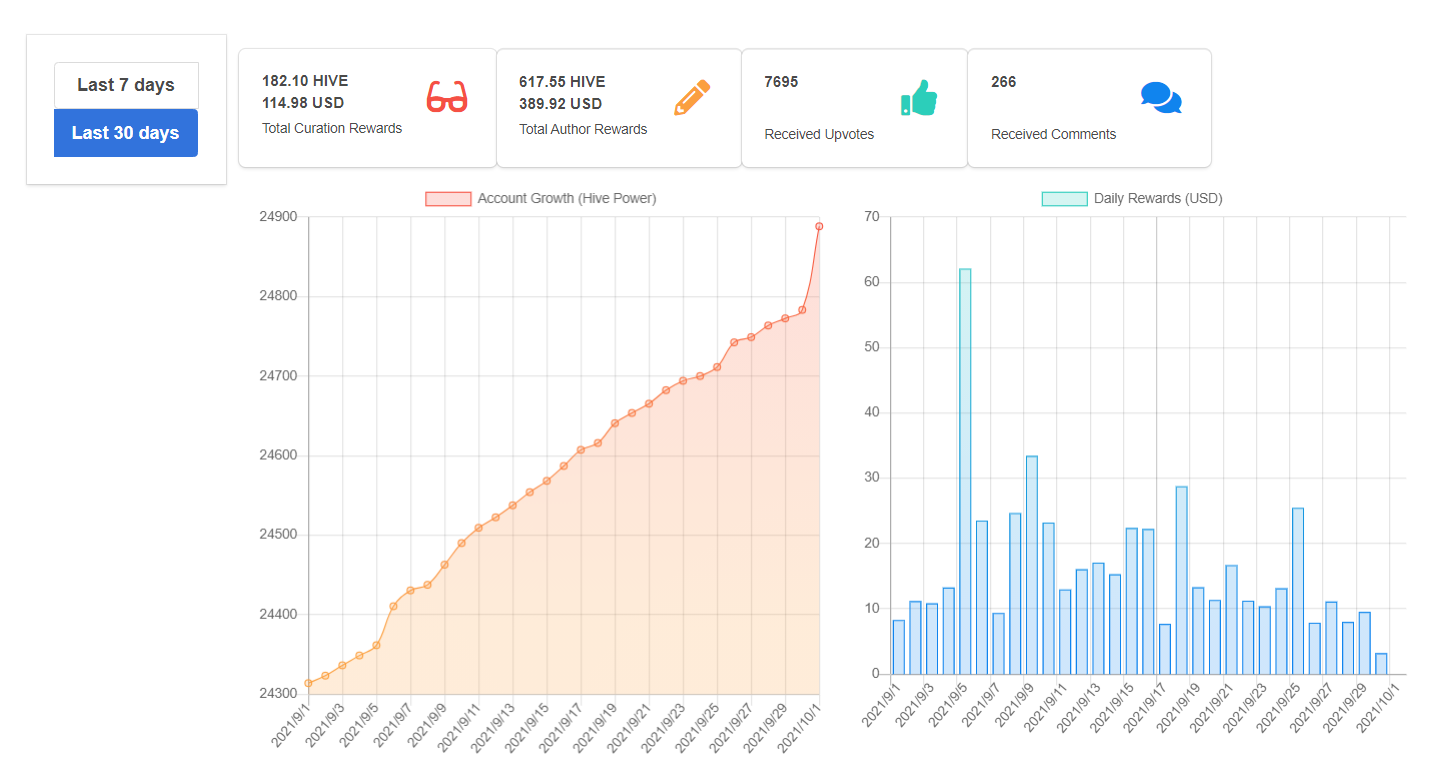Open the Total Curation Rewards label
The height and width of the screenshot is (775, 1430).
332,128
